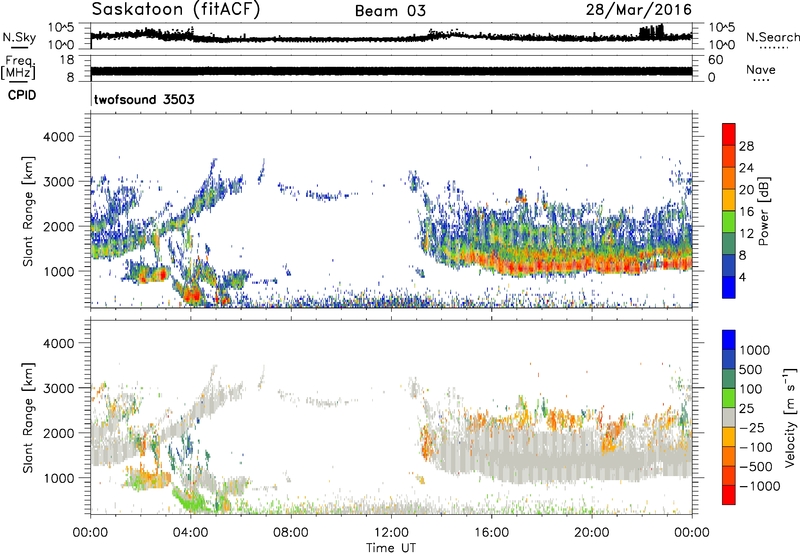
Task: Click the 'N.Search' label
Action: coord(772,37)
